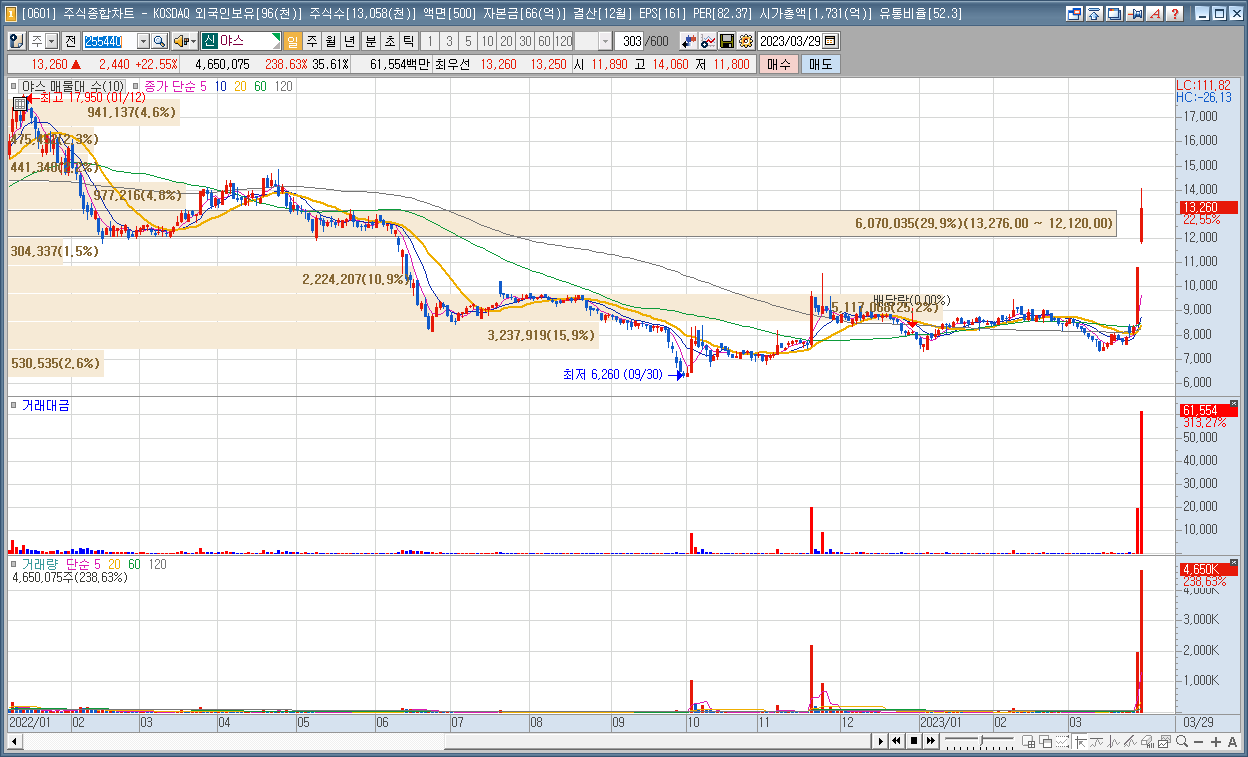Click the red 매수 buy button

tap(779, 64)
